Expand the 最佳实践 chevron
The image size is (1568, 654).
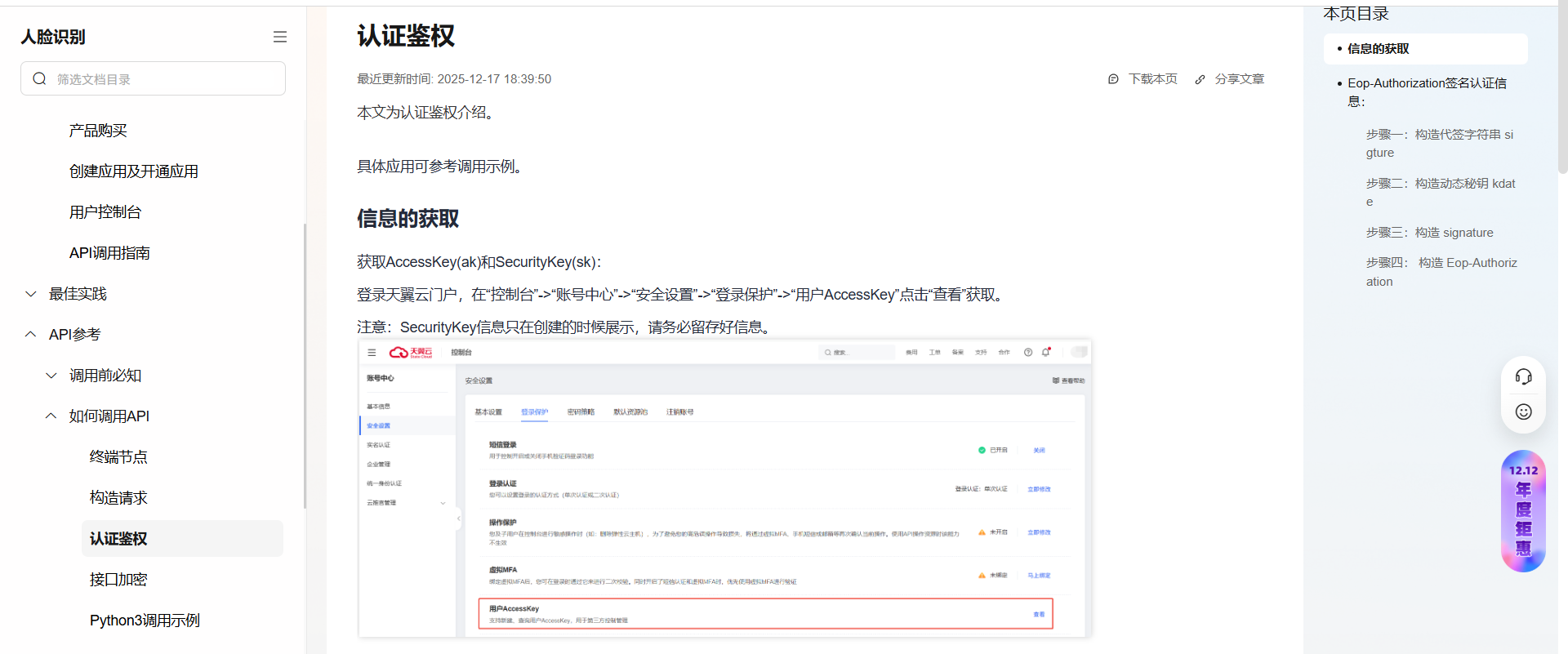pyautogui.click(x=31, y=294)
